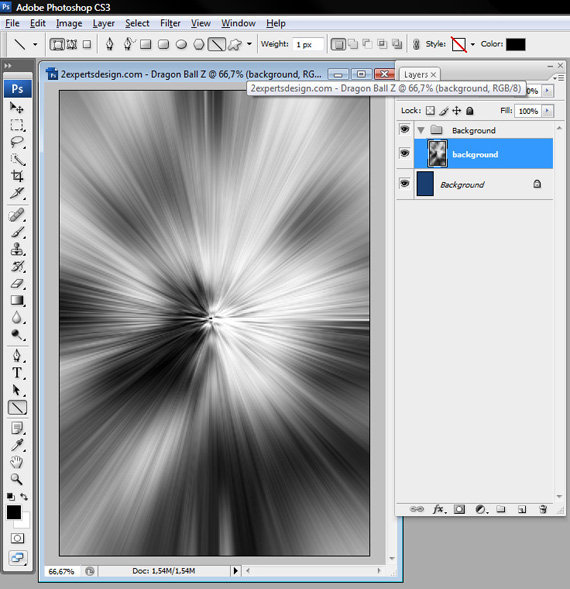Select the Blur tool
Viewport: 570px width, 589px height.
pos(17,317)
